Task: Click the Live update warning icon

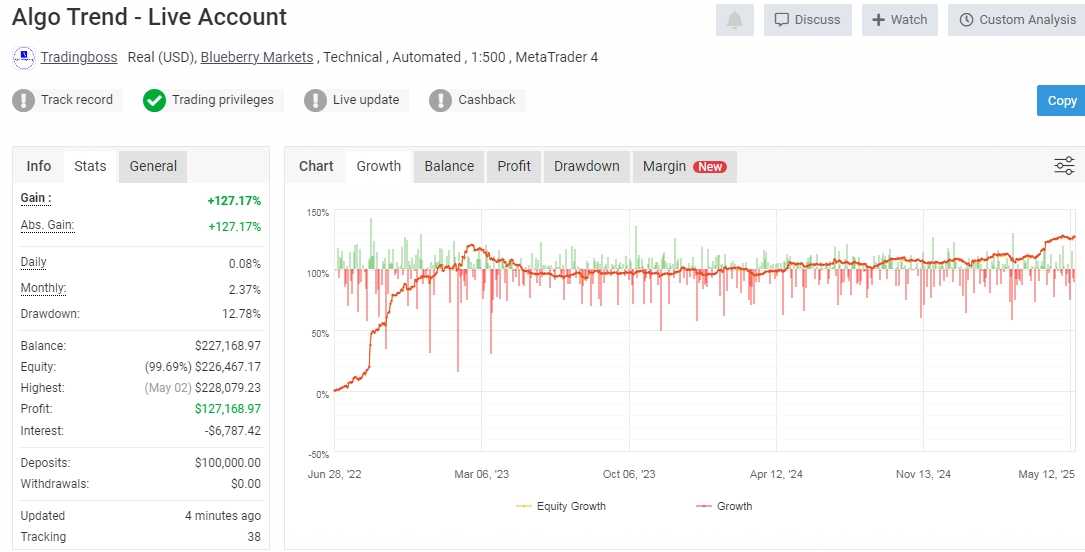Action: (315, 100)
